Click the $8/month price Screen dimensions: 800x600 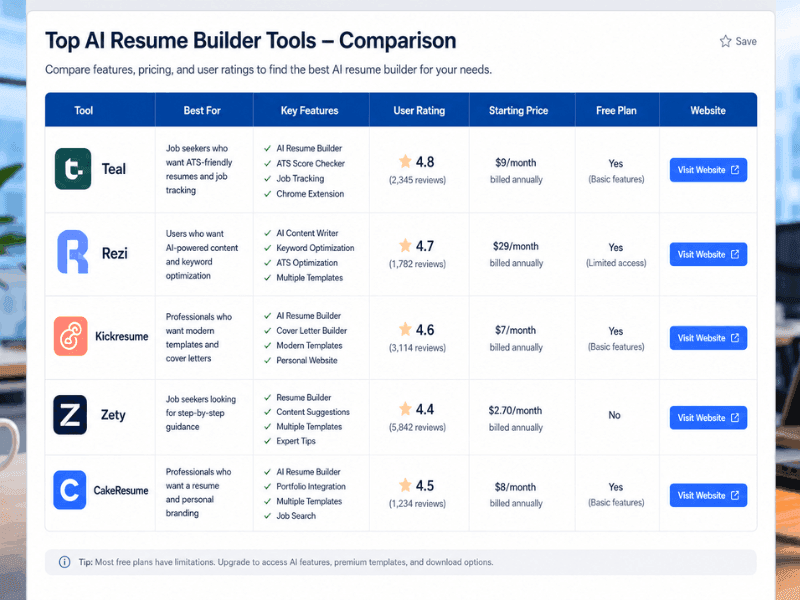515,487
